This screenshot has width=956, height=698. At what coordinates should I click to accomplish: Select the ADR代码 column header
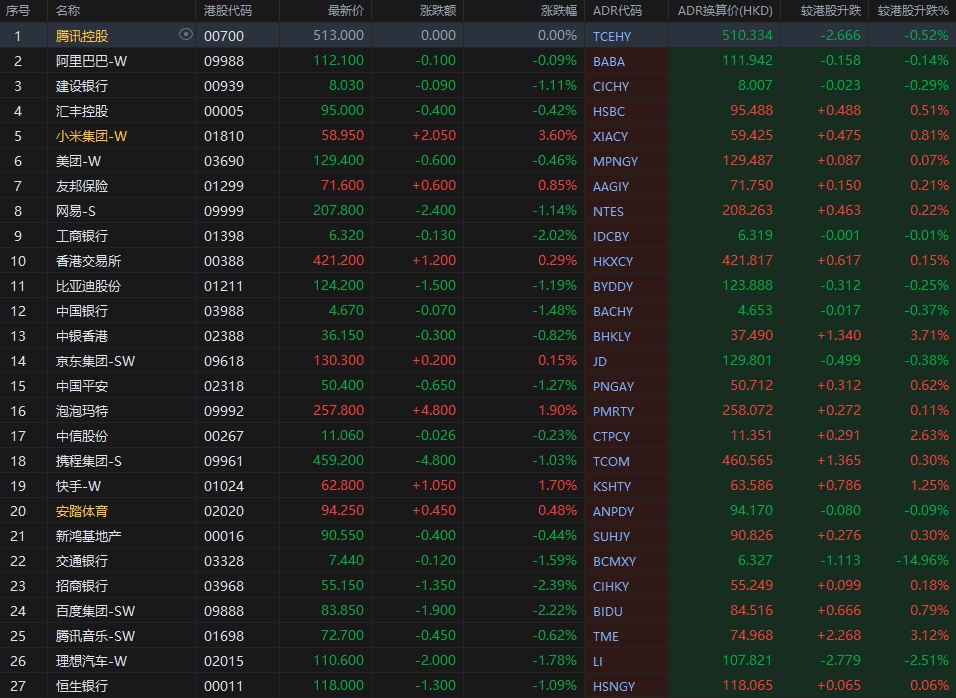point(617,10)
